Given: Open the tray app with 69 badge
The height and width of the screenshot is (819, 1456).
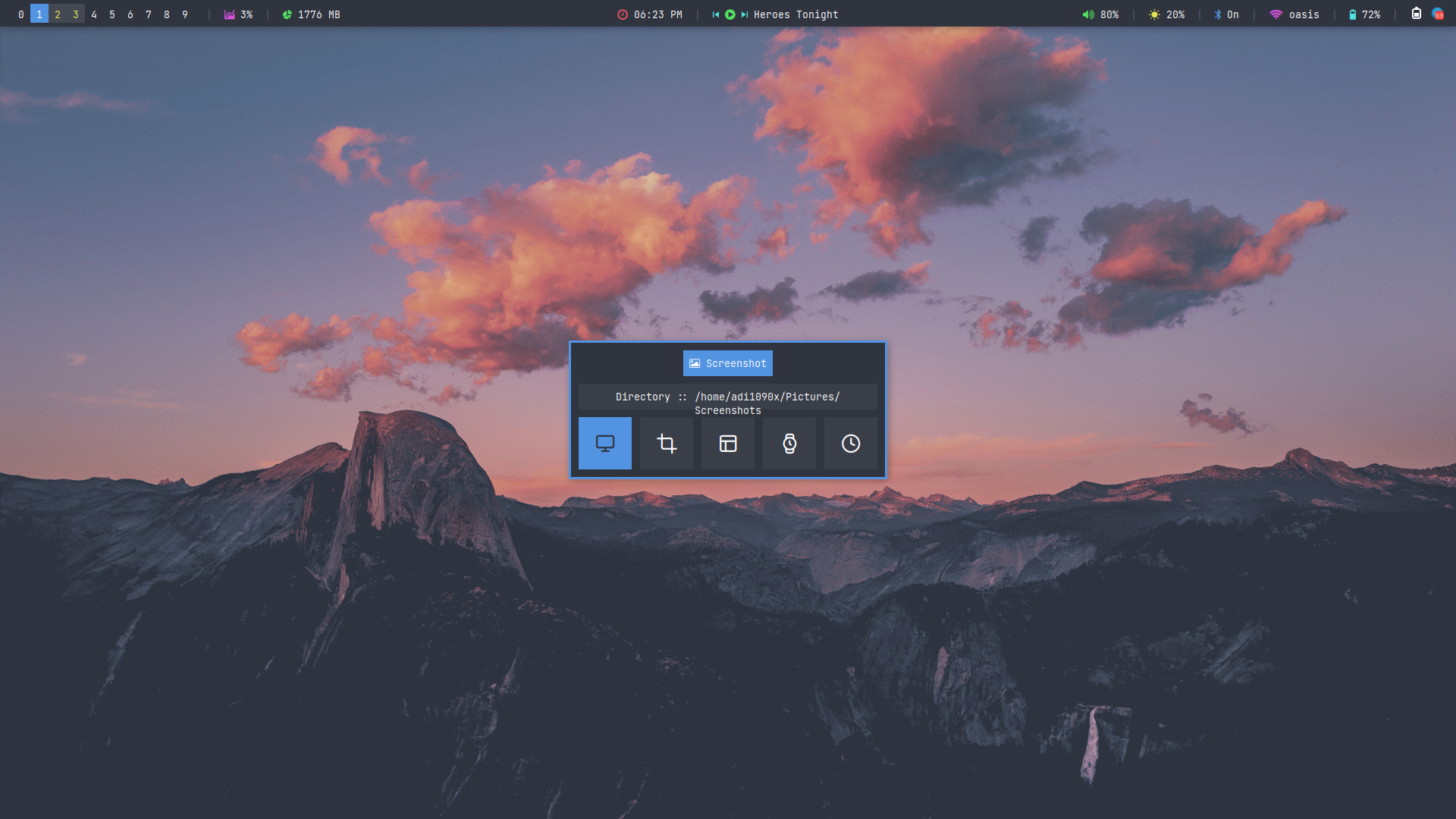Looking at the screenshot, I should [1437, 14].
